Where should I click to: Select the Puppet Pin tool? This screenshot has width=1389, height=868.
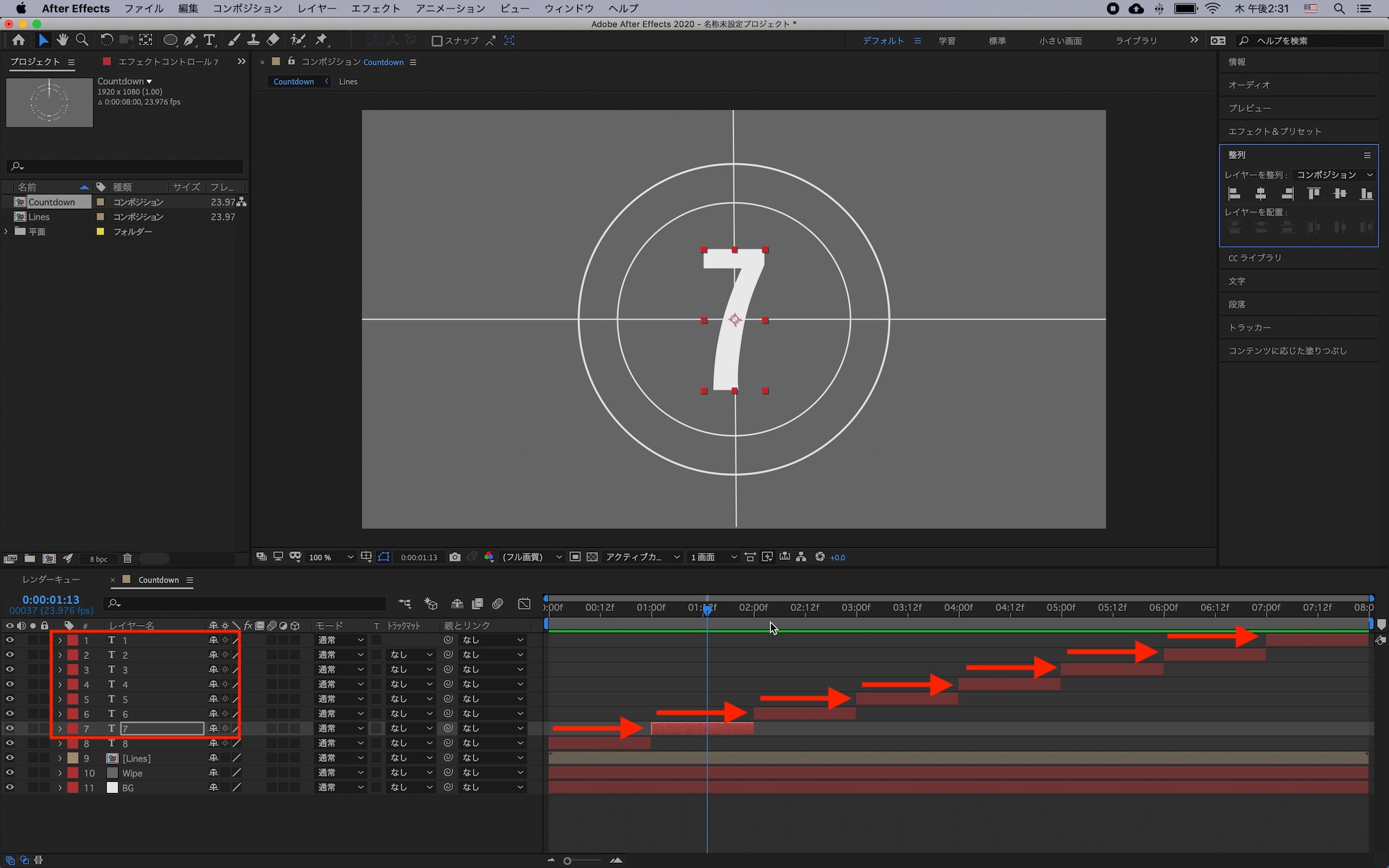[x=321, y=40]
